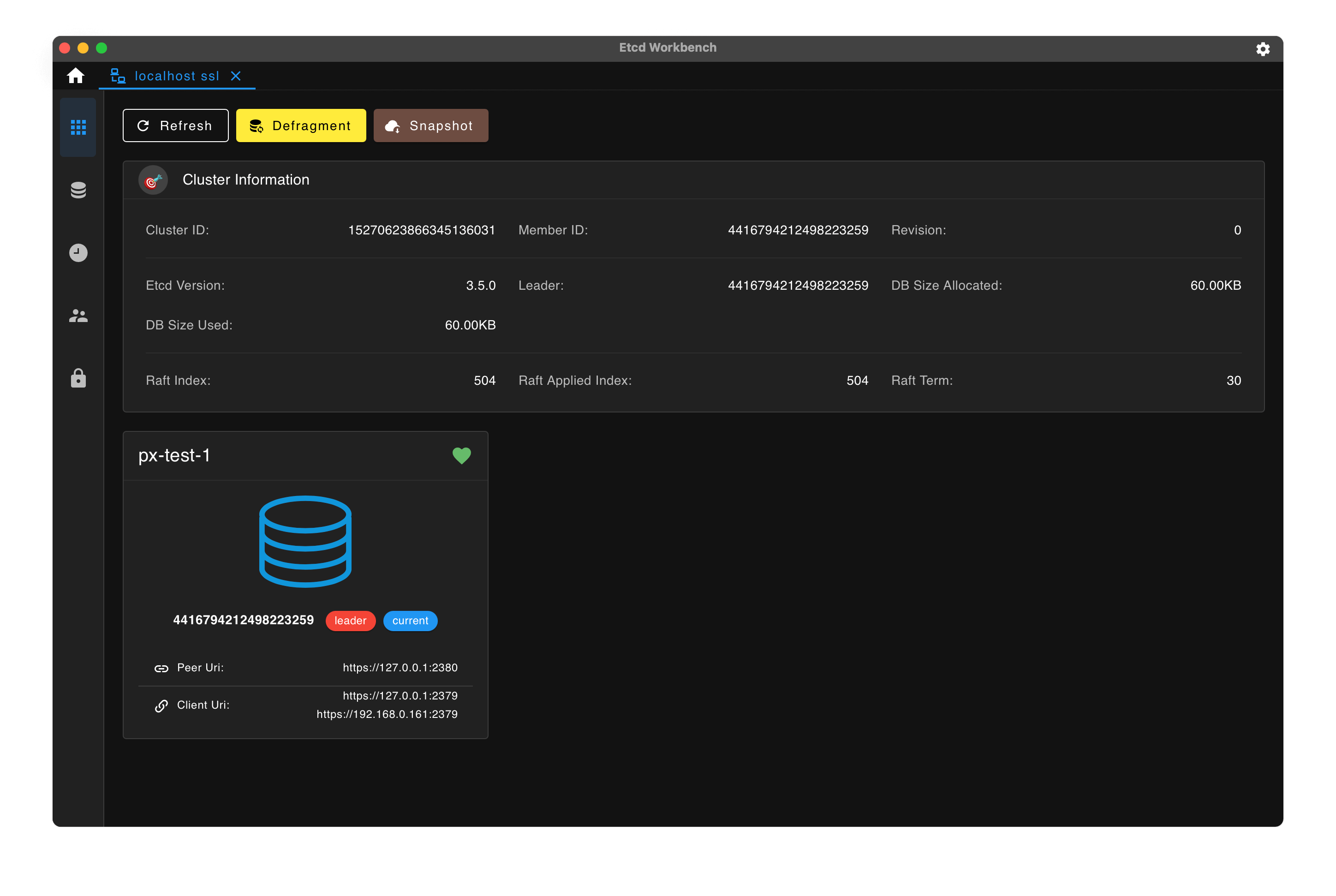Open the keys database sidebar icon
Screen dimensions: 1336x896
click(78, 190)
